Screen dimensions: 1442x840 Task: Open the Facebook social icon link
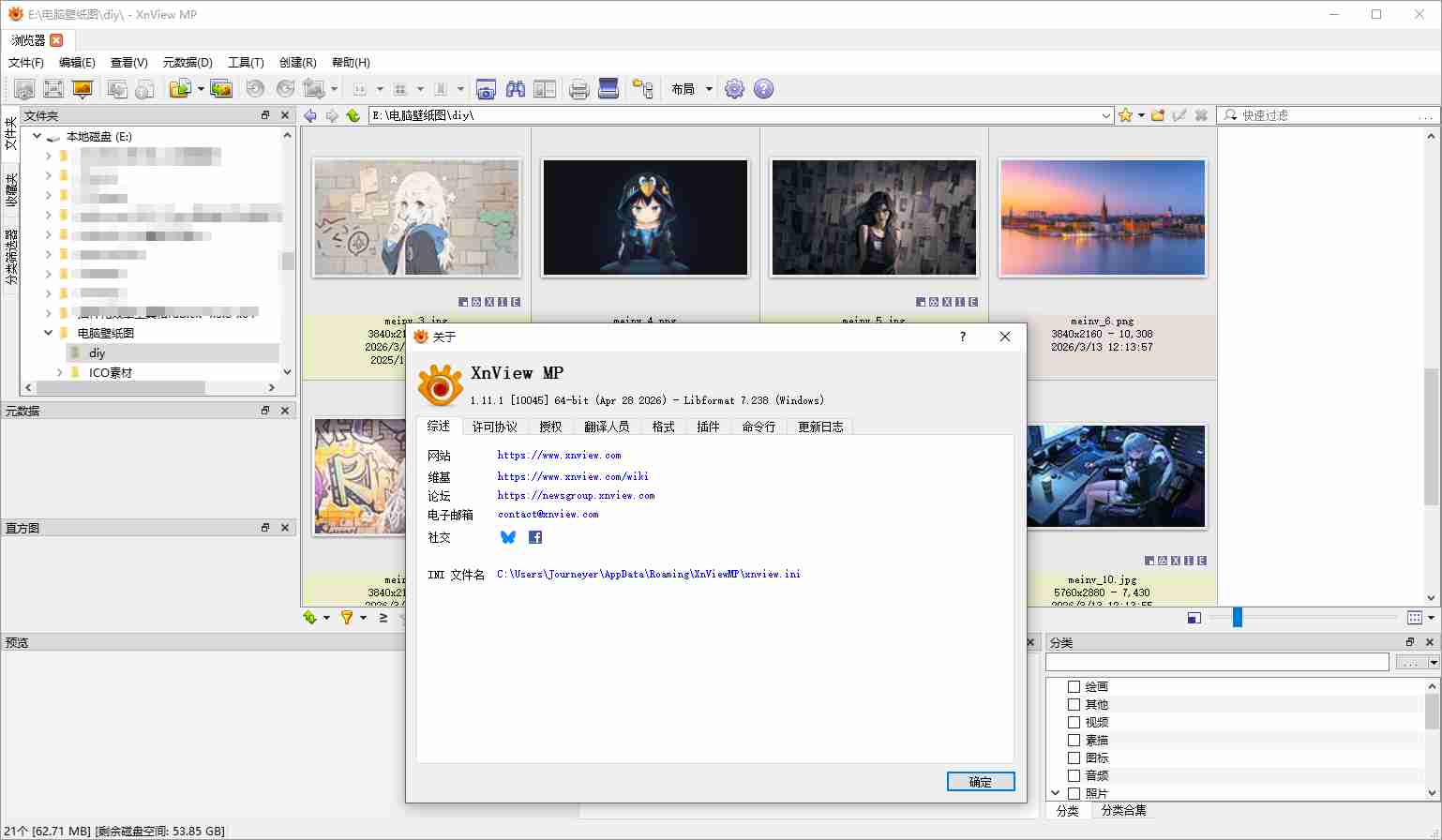535,537
